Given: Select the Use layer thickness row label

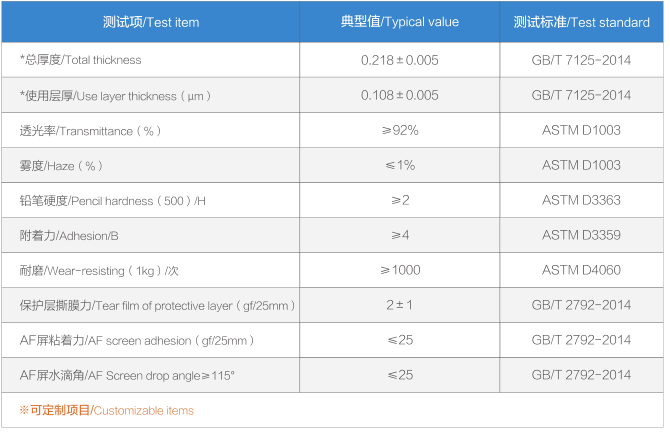Looking at the screenshot, I should click(x=115, y=95).
